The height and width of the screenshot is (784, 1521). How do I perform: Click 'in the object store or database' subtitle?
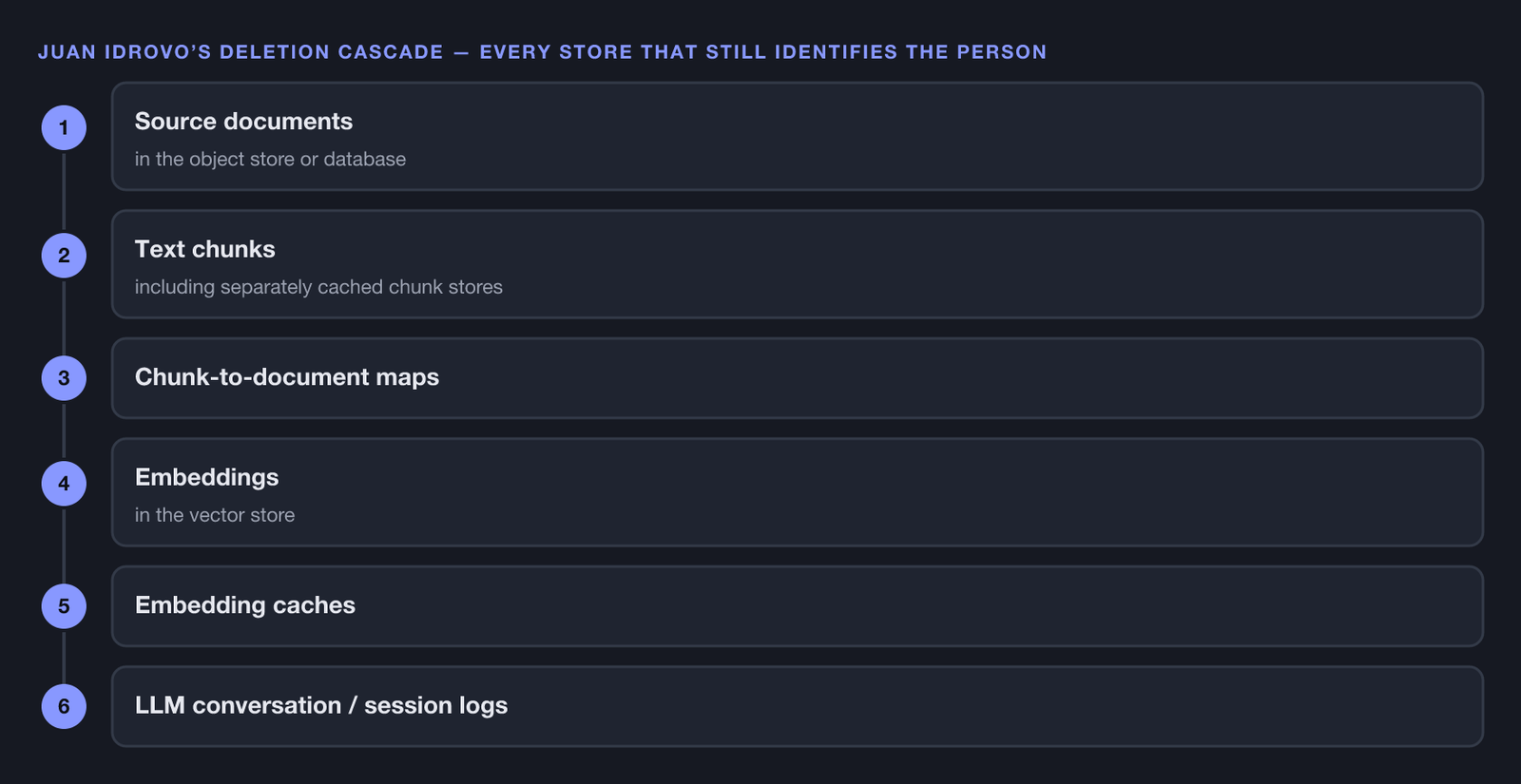[x=270, y=160]
